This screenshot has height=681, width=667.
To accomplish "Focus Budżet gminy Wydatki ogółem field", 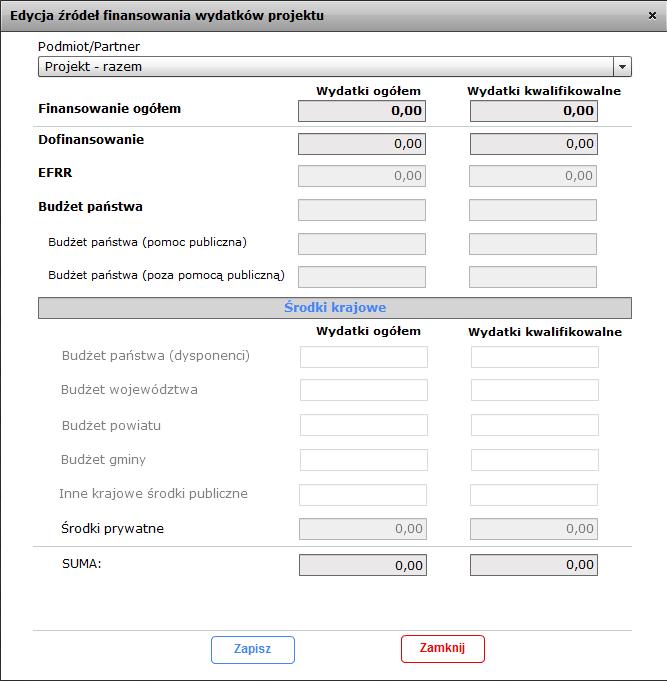I will 363,460.
